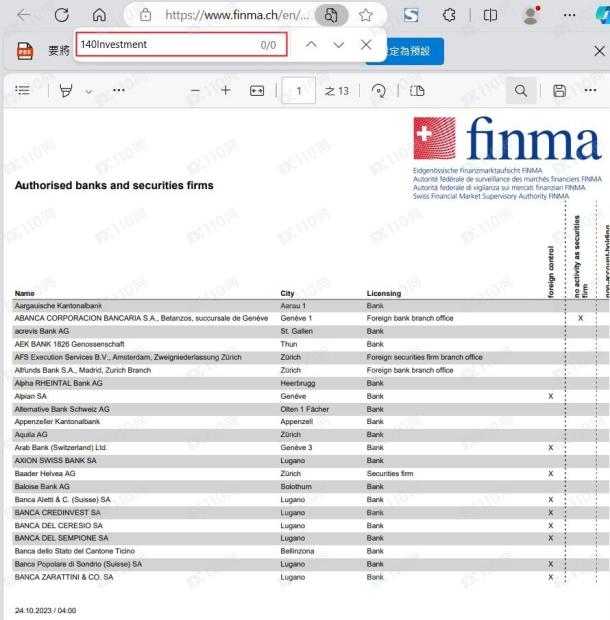Zoom in the PDF with plus

point(226,90)
